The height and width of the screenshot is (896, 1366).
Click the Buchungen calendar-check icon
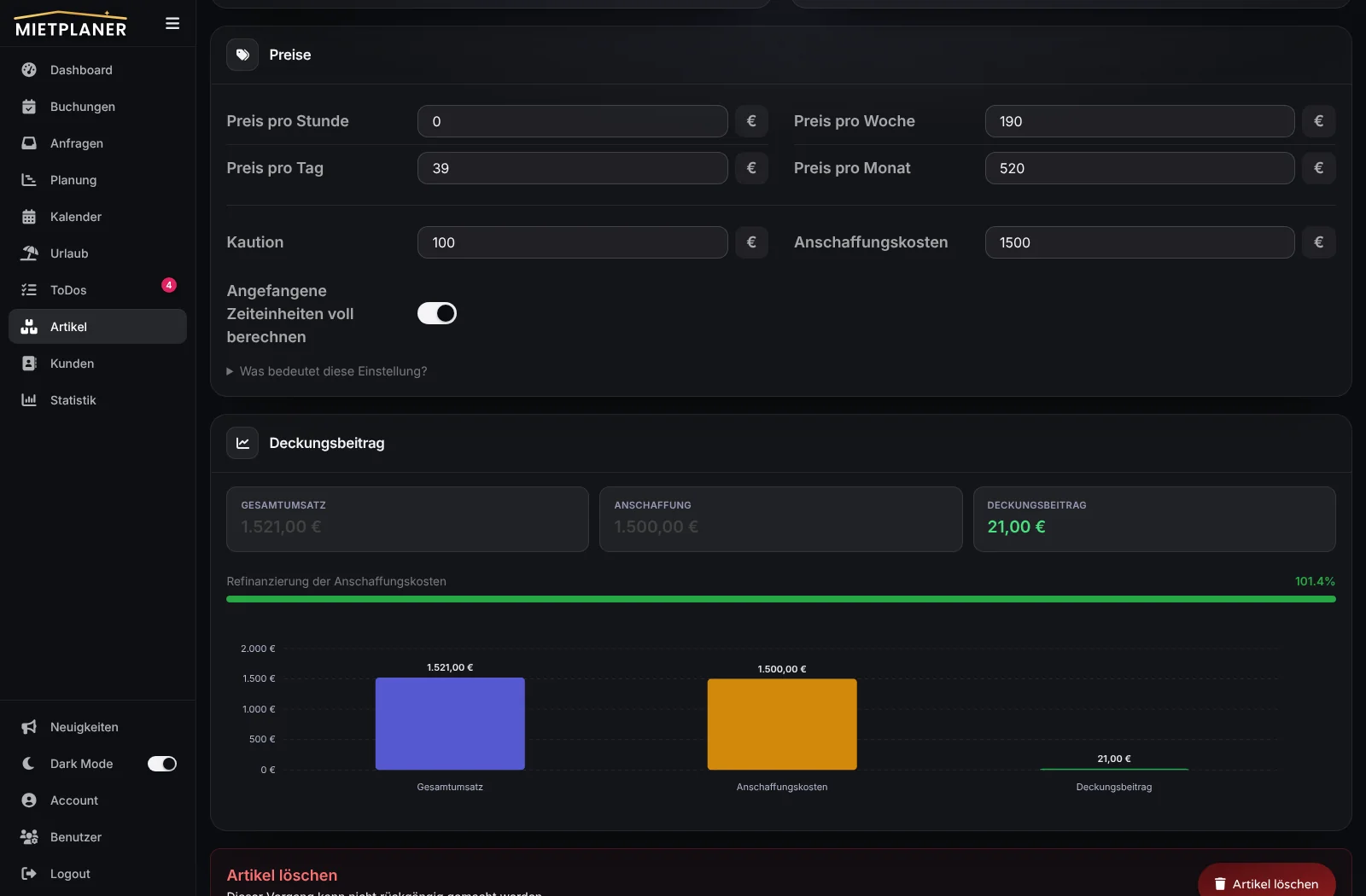tap(29, 107)
